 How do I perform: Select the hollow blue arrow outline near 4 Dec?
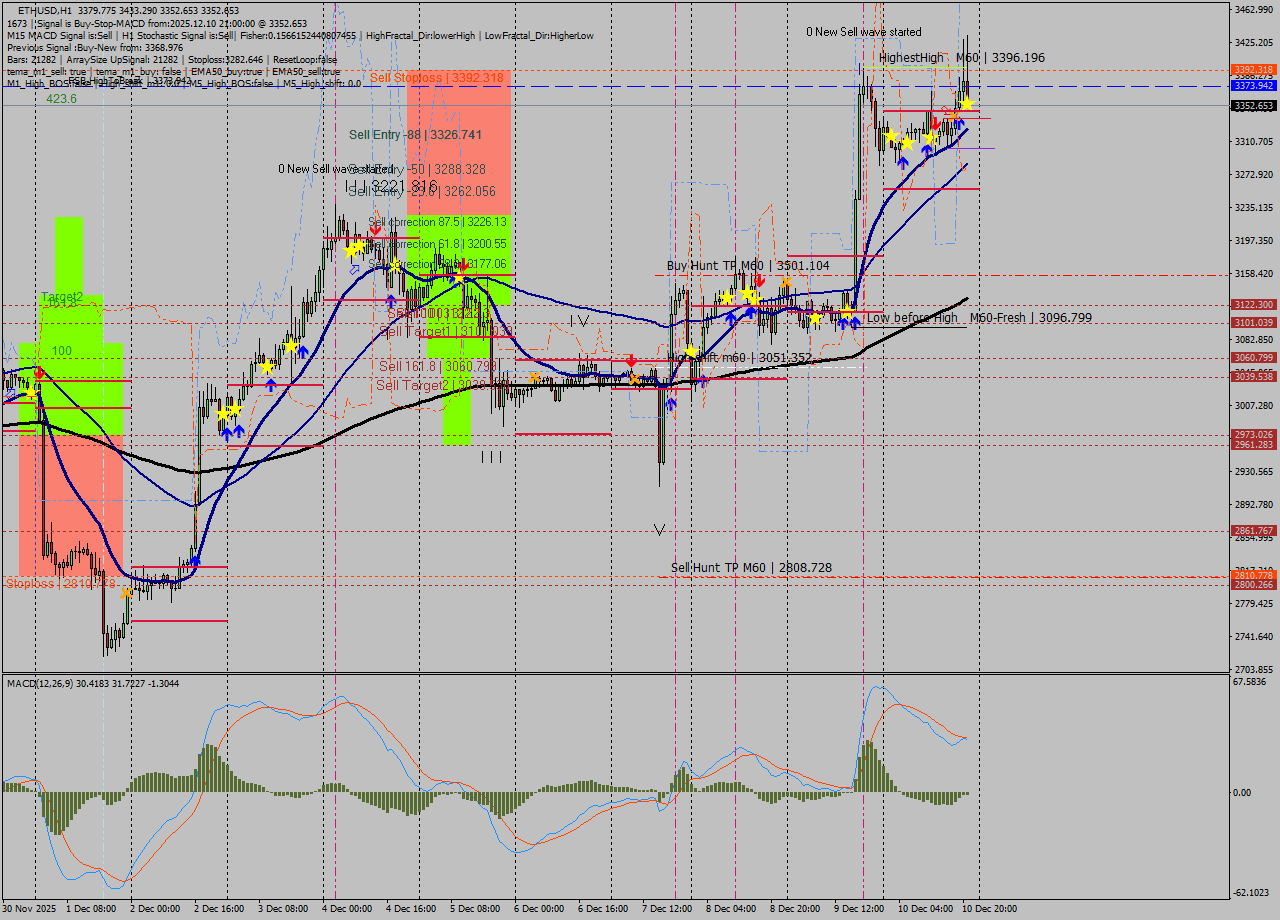[x=354, y=269]
